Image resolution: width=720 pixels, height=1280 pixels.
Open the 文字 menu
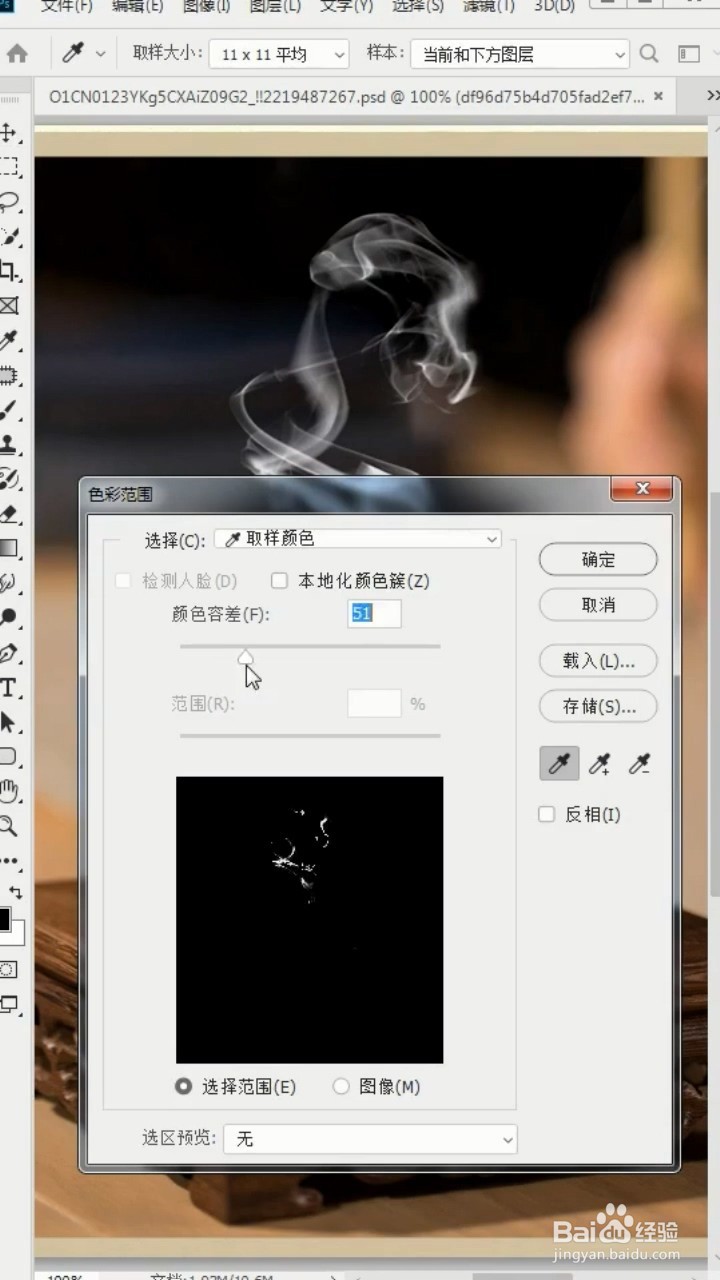pyautogui.click(x=346, y=6)
